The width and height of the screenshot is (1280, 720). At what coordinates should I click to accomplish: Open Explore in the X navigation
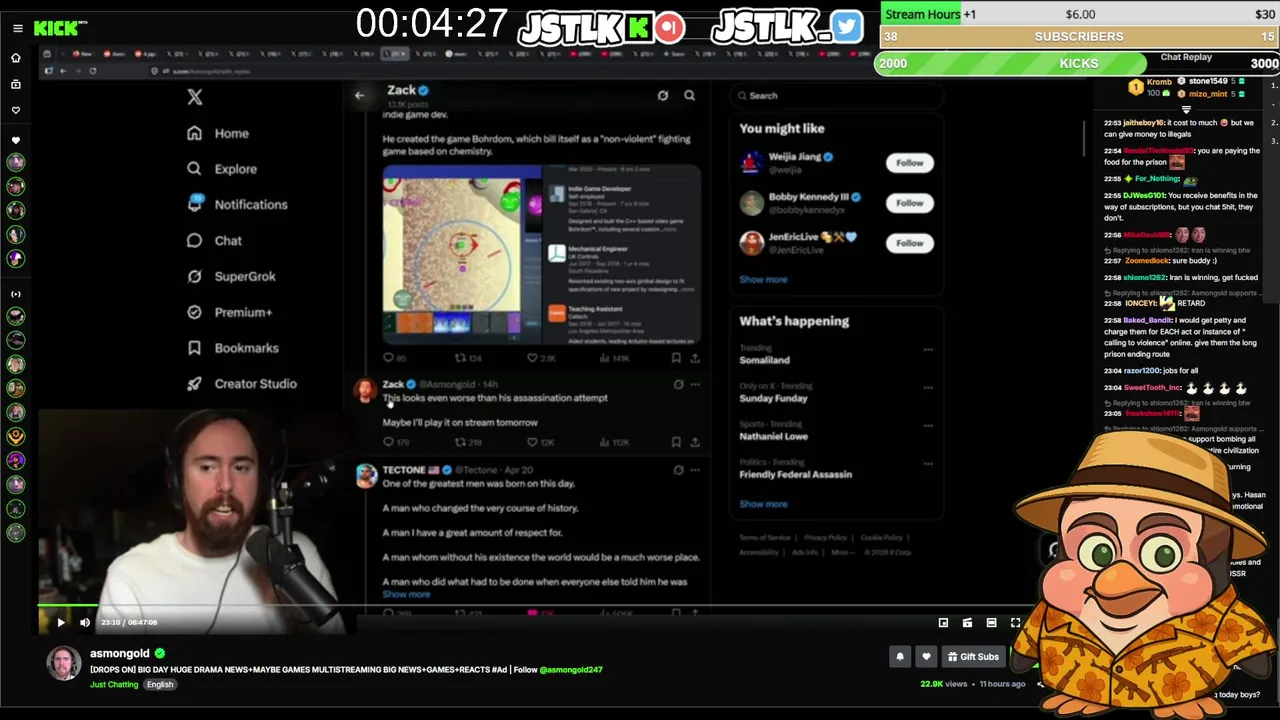click(222, 169)
